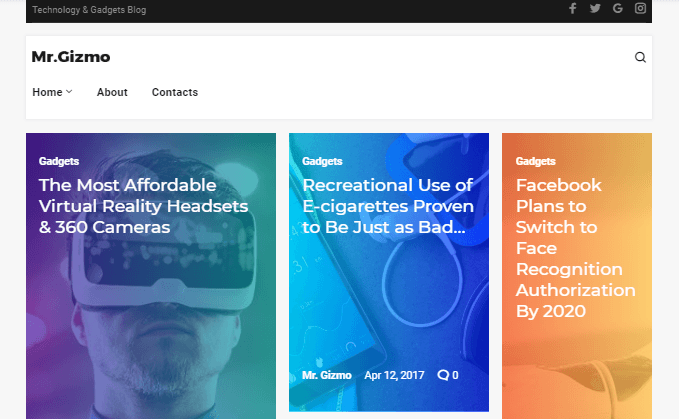The image size is (679, 419).
Task: Open the Contacts page
Action: click(175, 92)
